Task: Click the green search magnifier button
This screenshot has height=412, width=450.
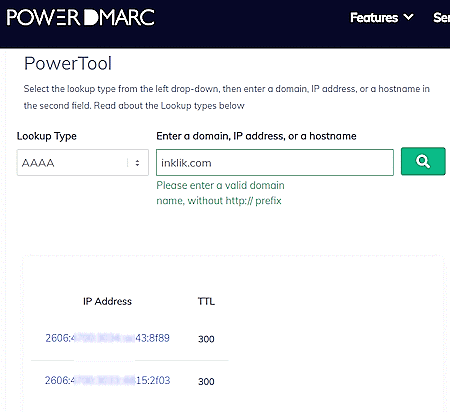Action: pos(423,161)
